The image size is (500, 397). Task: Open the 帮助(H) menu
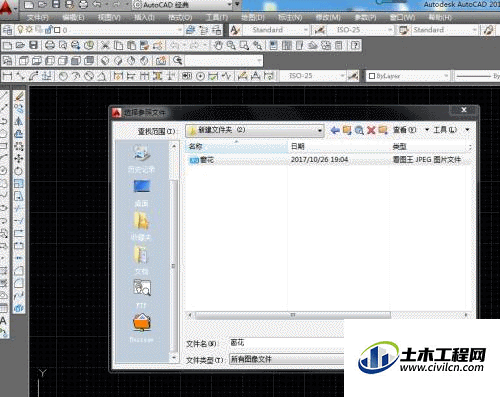click(440, 18)
